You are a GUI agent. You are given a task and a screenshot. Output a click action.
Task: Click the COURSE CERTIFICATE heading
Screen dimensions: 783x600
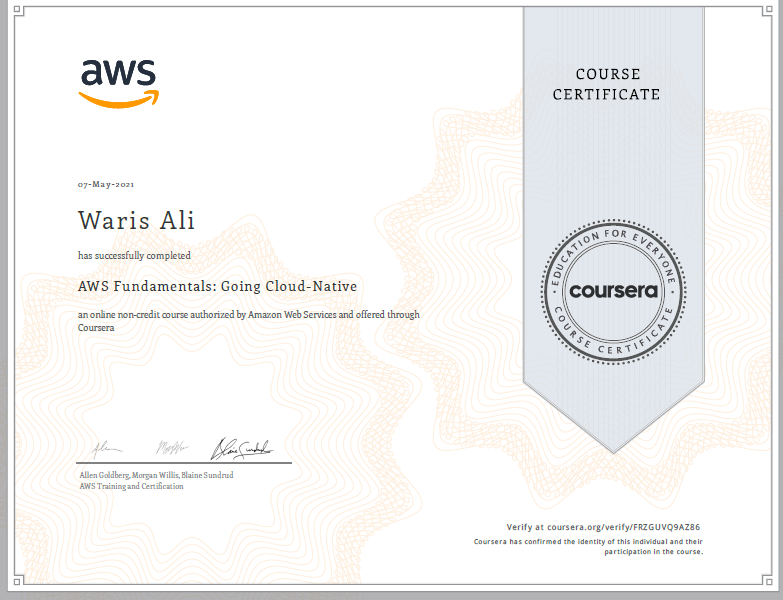pos(606,84)
